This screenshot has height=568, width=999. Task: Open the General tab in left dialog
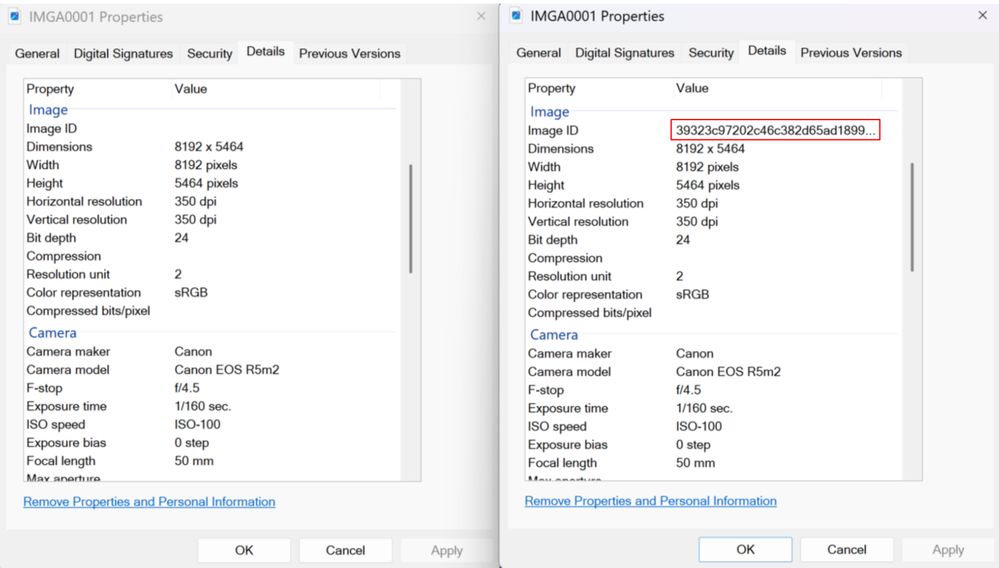[37, 54]
